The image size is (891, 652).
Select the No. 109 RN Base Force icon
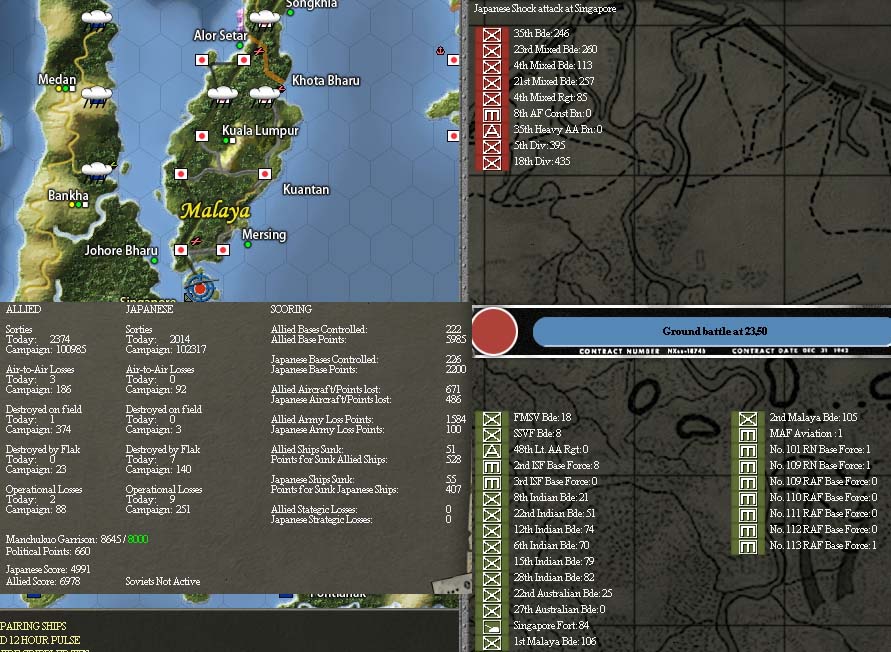748,466
